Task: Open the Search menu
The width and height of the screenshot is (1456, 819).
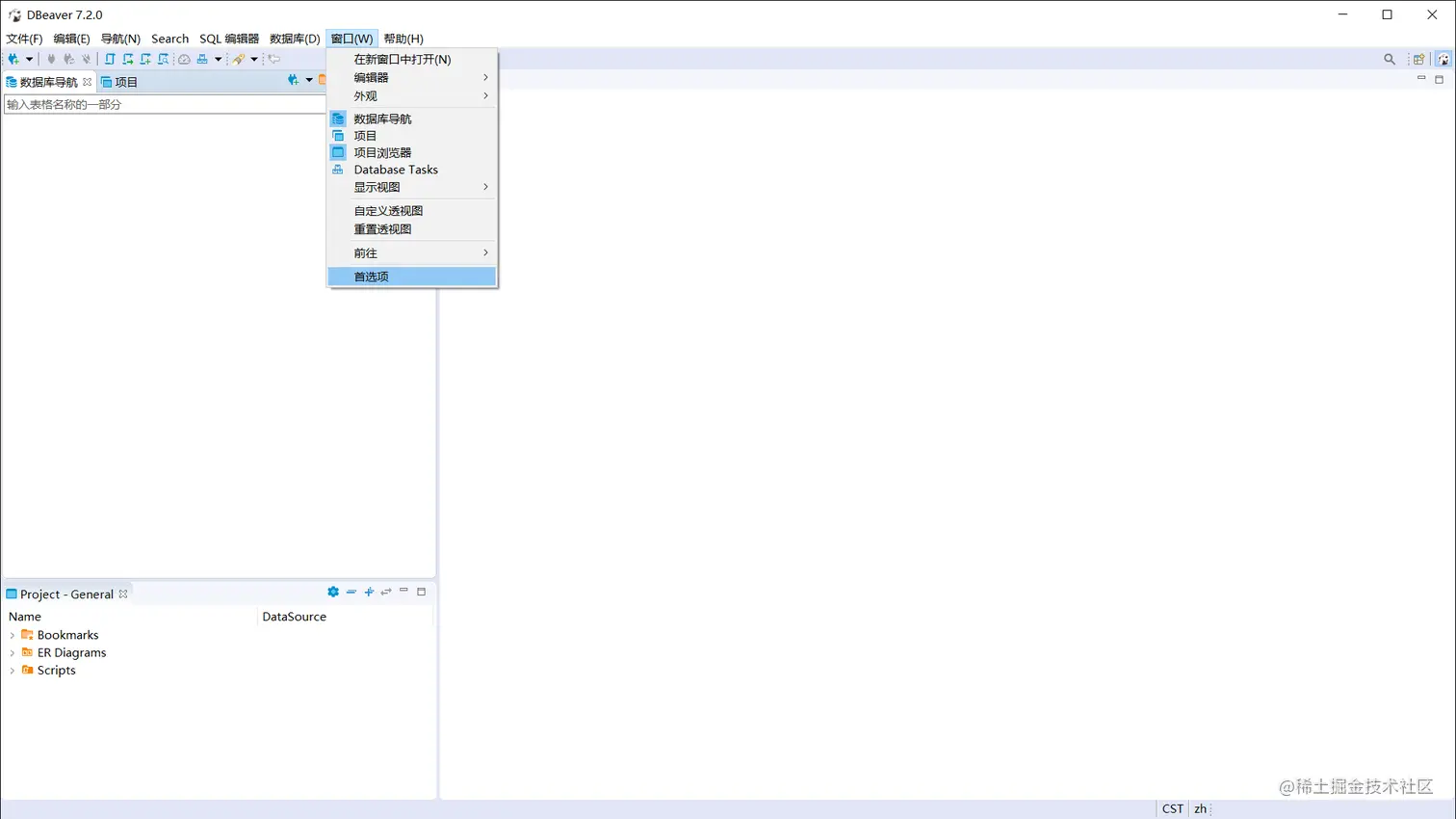Action: [x=169, y=39]
